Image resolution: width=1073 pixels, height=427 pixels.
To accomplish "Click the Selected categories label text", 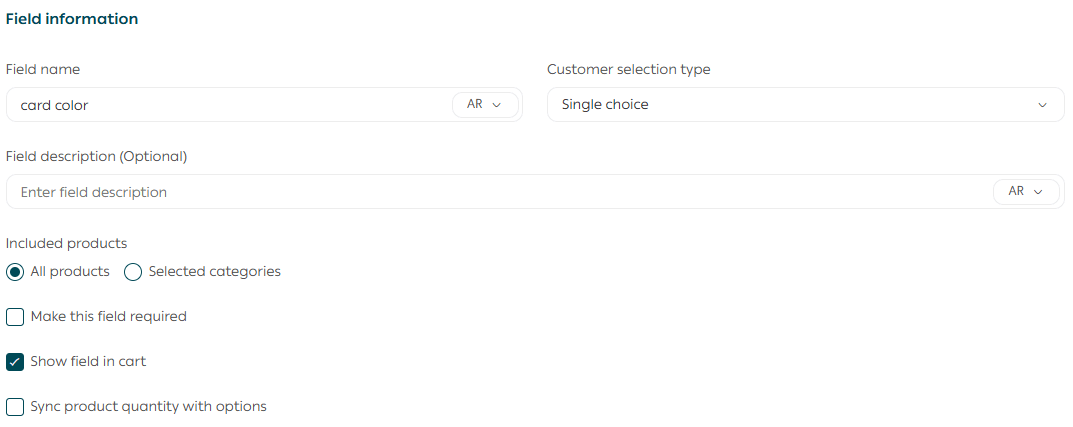I will 214,272.
